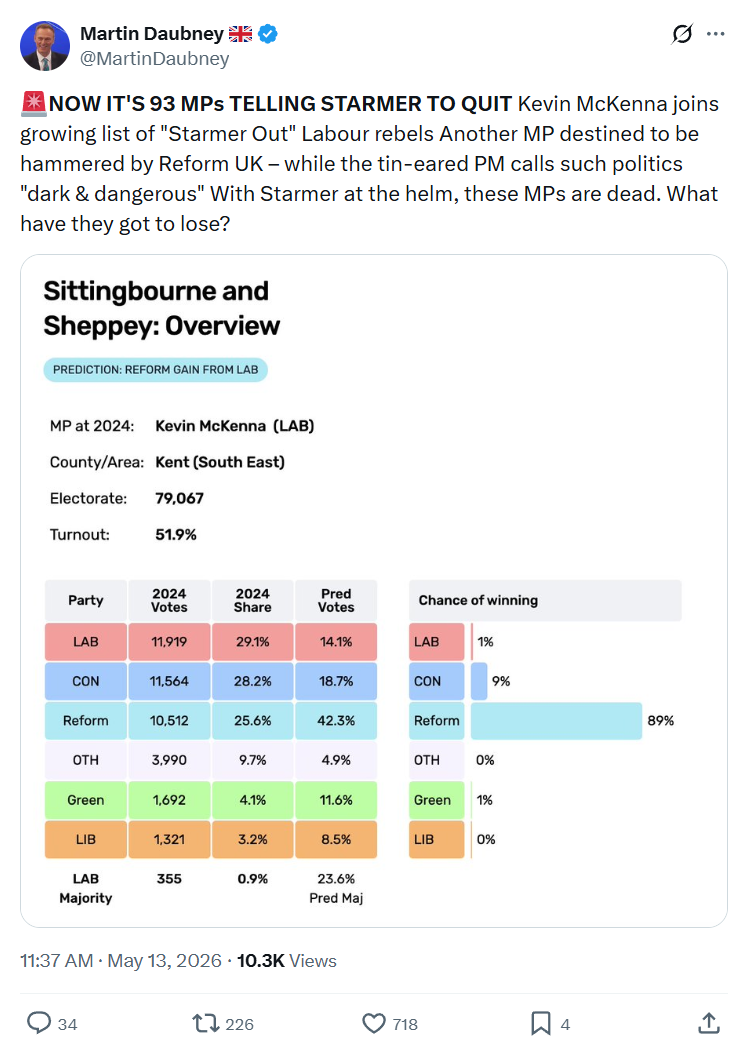This screenshot has width=748, height=1051.
Task: Click the Grok slashed-circle icon
Action: pos(682,34)
